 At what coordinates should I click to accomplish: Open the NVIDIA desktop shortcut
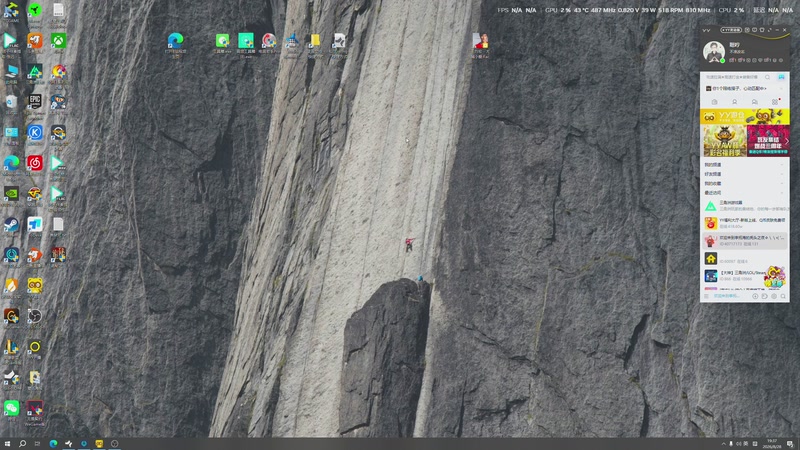[11, 193]
